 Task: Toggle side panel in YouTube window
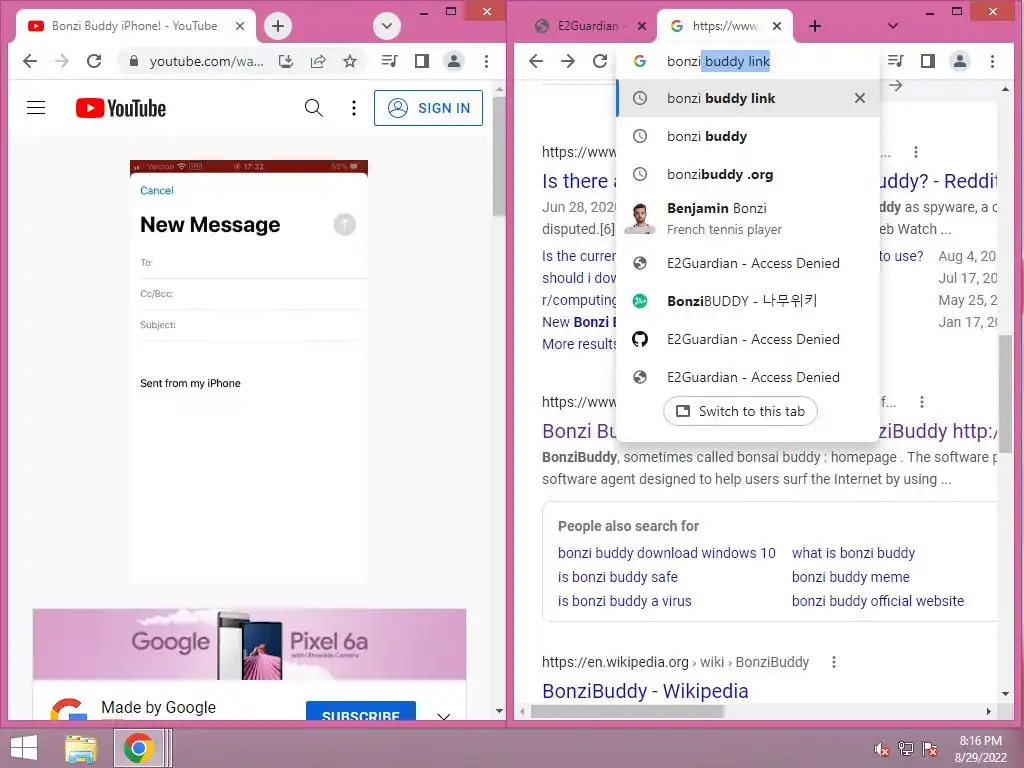[x=422, y=61]
